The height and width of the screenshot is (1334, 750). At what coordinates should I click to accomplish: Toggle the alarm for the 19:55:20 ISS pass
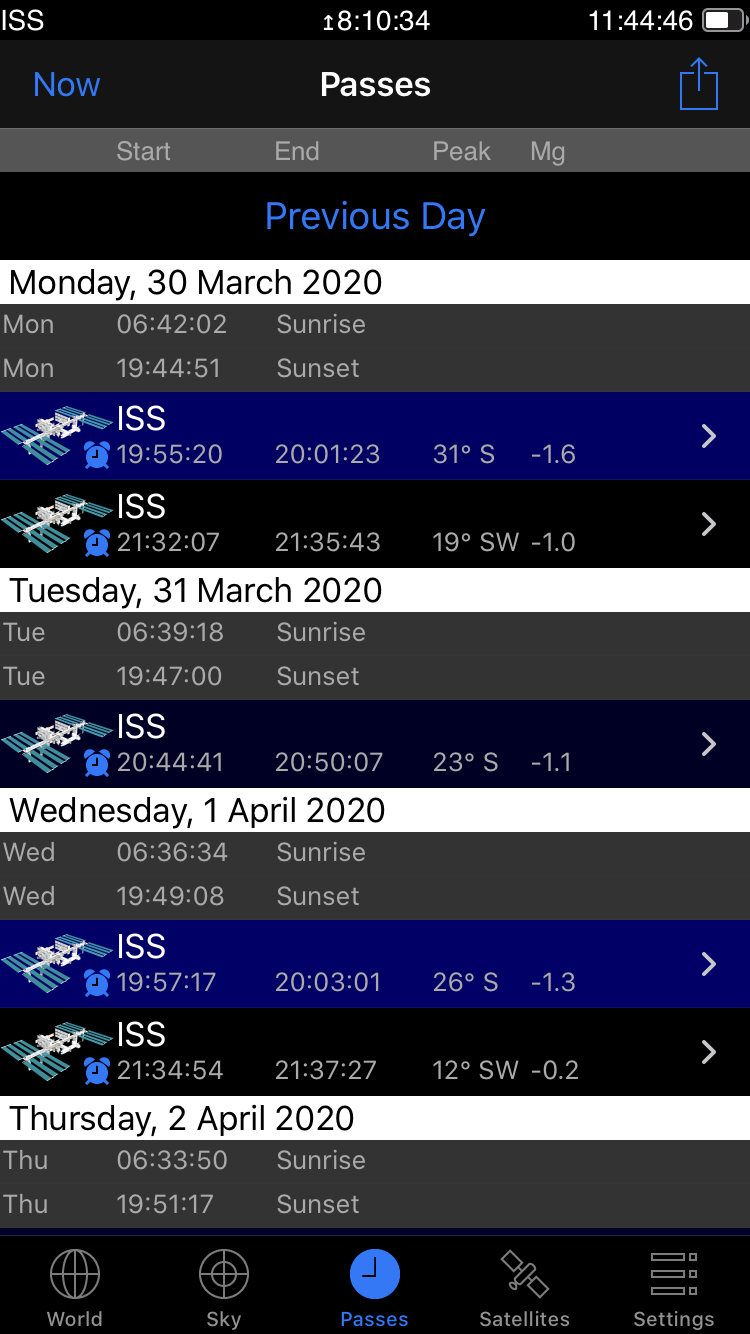click(x=97, y=455)
